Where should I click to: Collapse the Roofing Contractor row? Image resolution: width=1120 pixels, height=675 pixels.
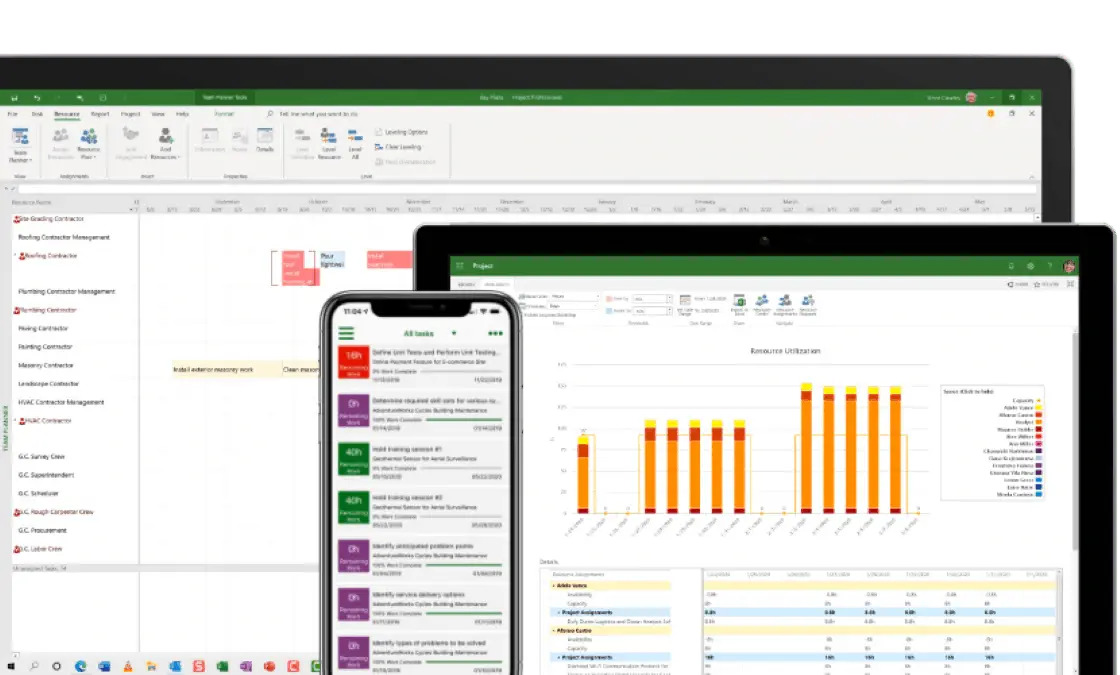[15, 255]
